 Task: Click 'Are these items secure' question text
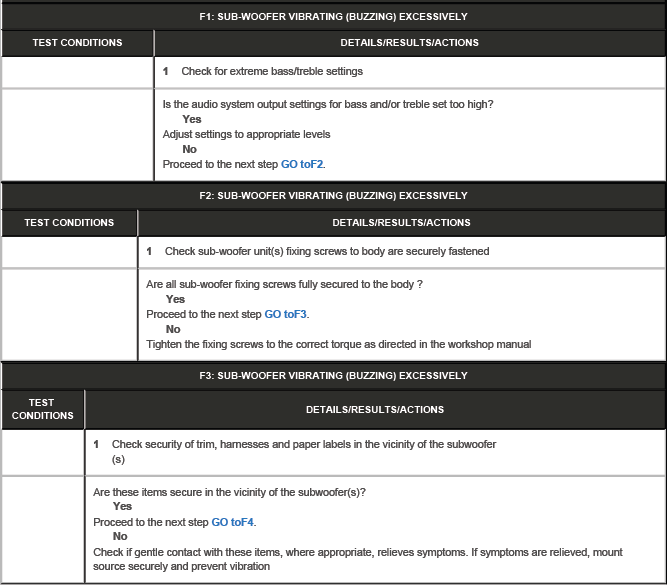tap(229, 492)
